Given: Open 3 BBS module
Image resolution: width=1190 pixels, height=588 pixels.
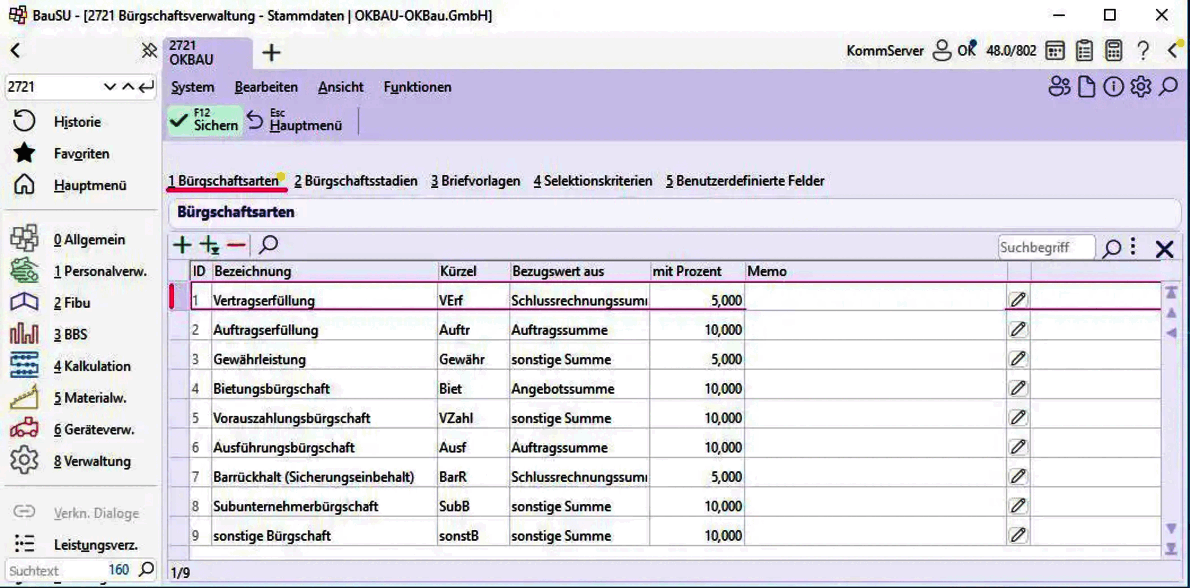Looking at the screenshot, I should click(x=70, y=335).
